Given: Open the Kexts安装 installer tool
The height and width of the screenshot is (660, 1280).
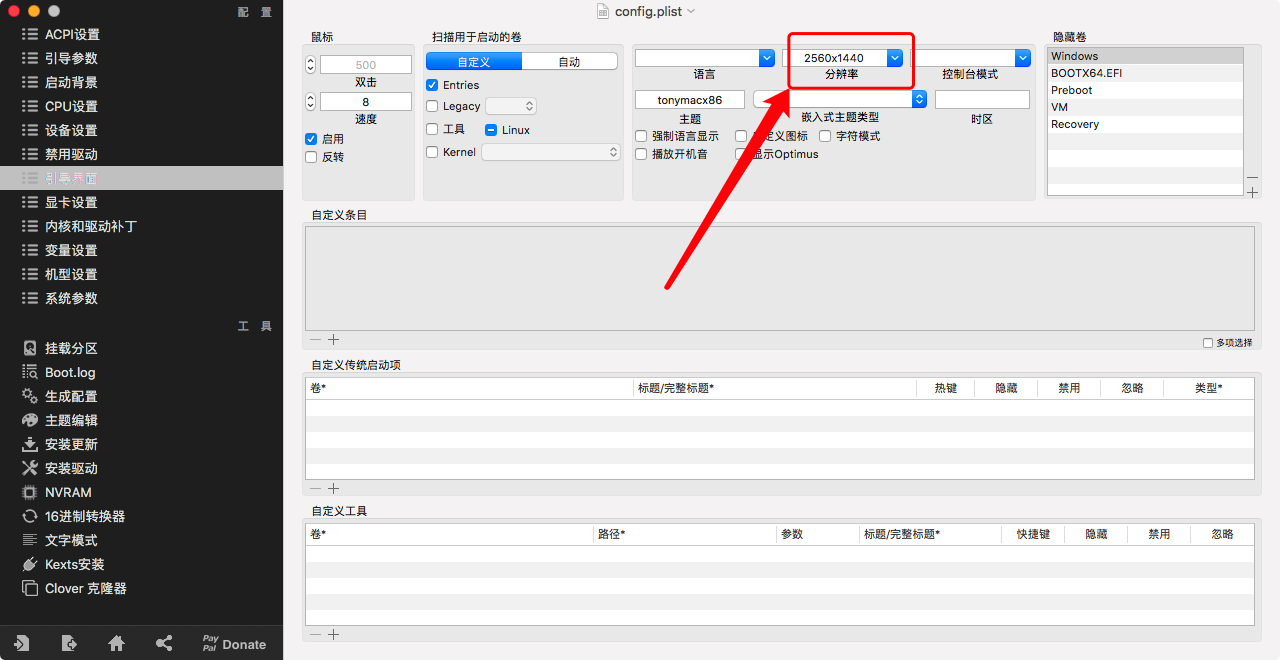Looking at the screenshot, I should pos(63,564).
